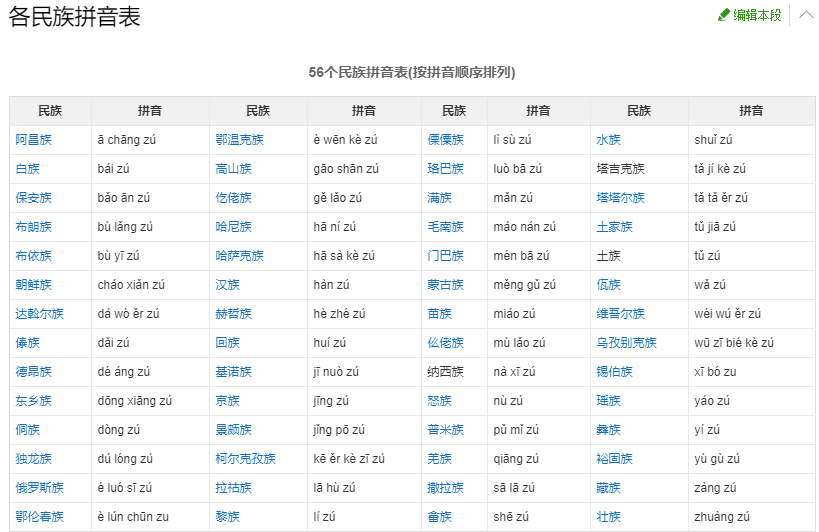
Task: Open the 毛南族 link
Action: pyautogui.click(x=446, y=227)
